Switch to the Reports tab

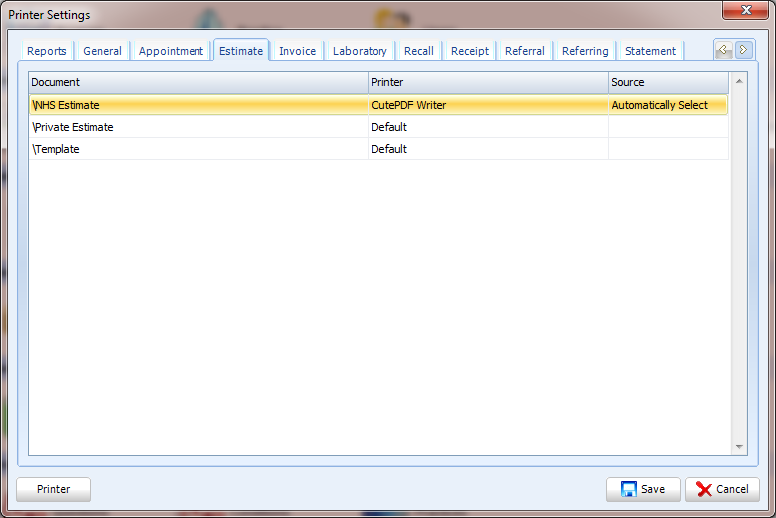pyautogui.click(x=47, y=51)
